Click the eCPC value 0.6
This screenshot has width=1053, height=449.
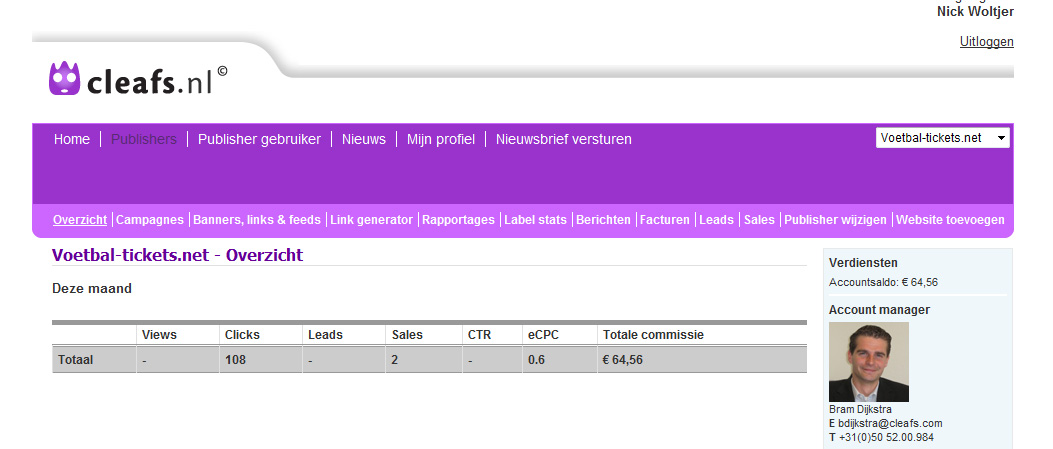pos(536,360)
